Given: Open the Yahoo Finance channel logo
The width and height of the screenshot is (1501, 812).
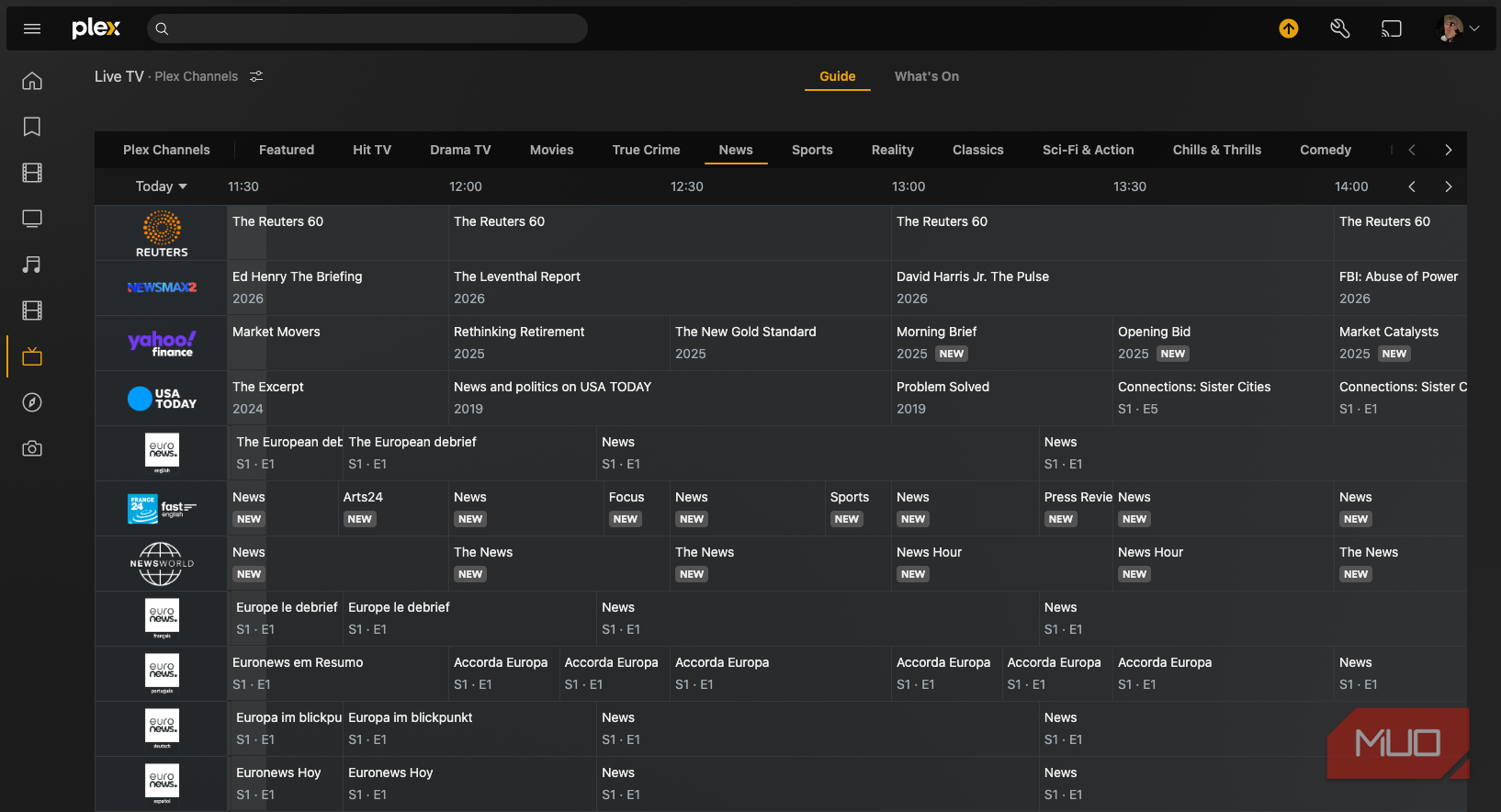Looking at the screenshot, I should click(x=162, y=344).
